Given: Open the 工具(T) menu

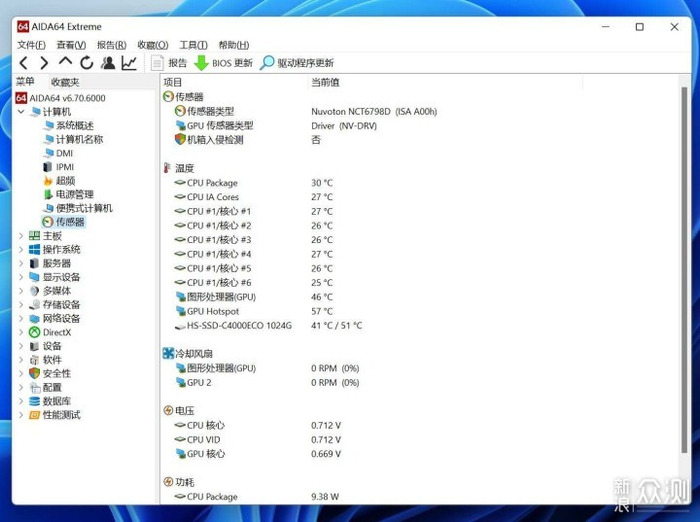Looking at the screenshot, I should (193, 45).
